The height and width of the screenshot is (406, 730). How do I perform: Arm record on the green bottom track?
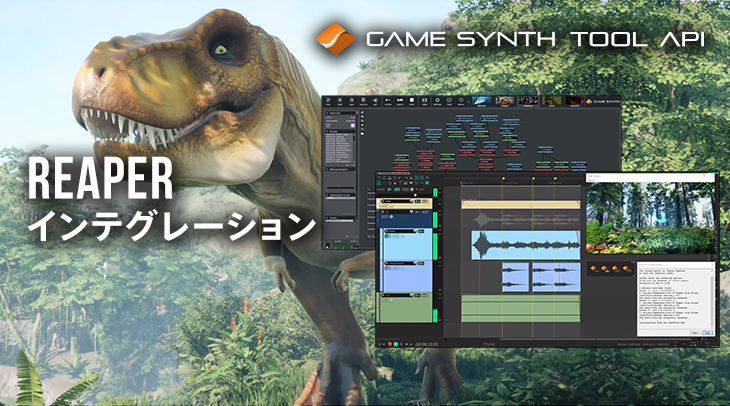pyautogui.click(x=383, y=295)
